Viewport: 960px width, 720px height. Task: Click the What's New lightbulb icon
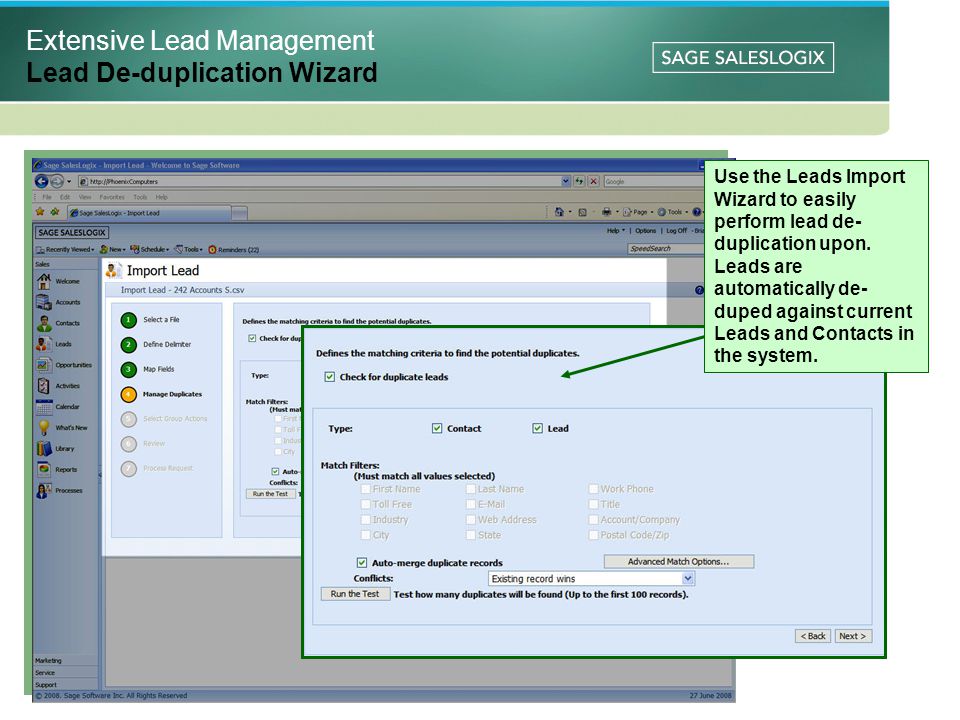pyautogui.click(x=44, y=427)
